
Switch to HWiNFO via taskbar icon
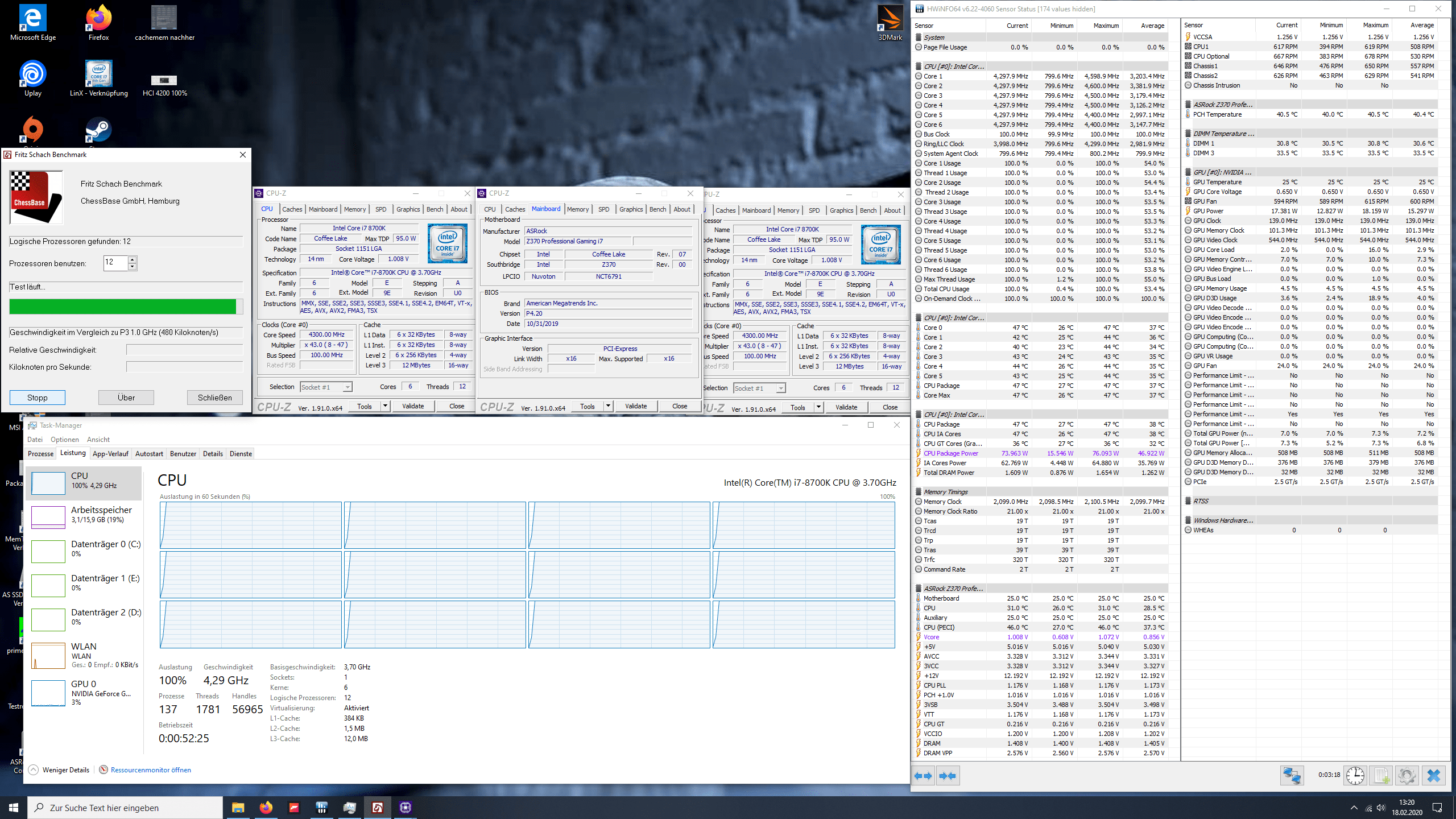point(321,808)
